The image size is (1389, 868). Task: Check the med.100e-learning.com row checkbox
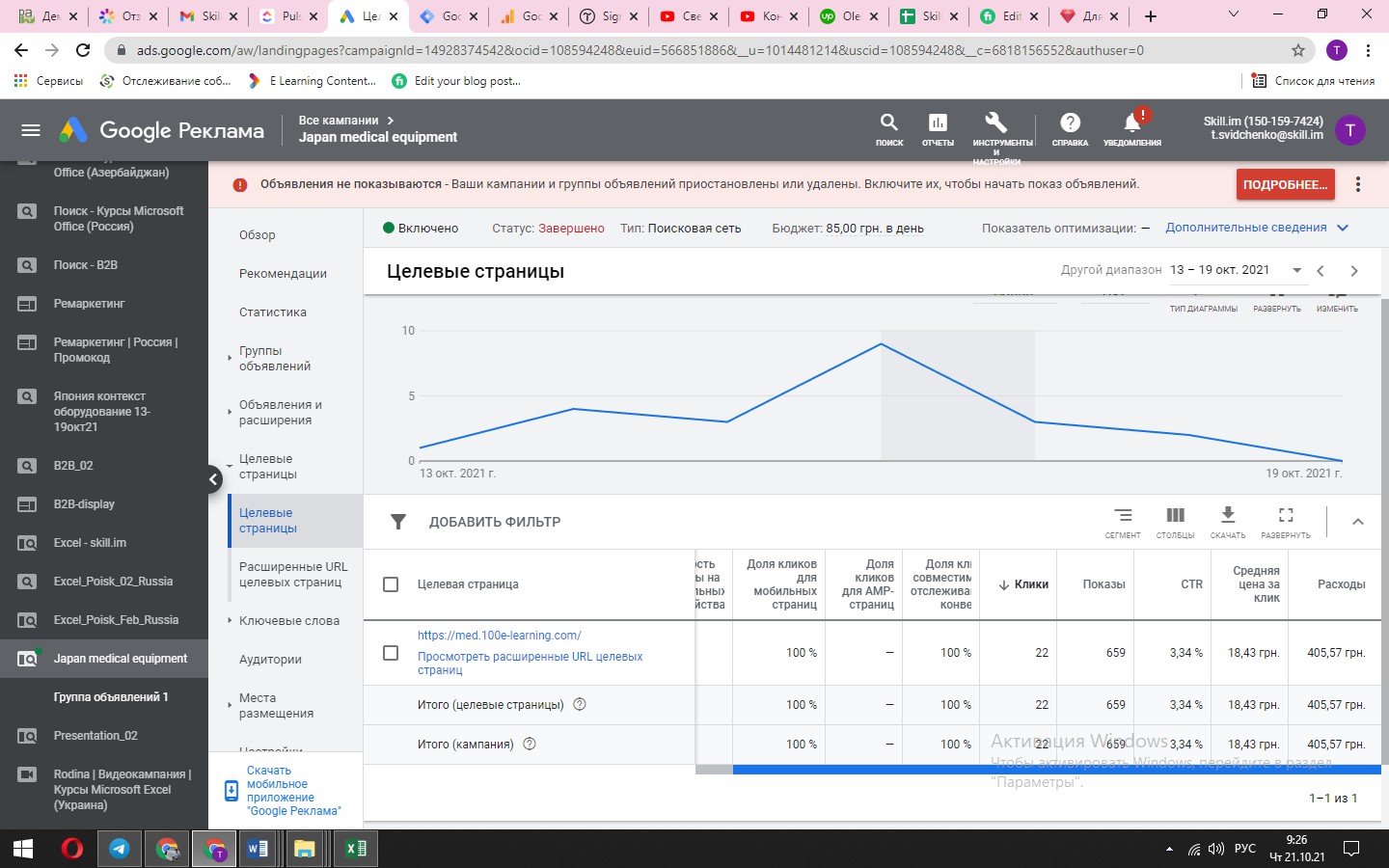391,653
